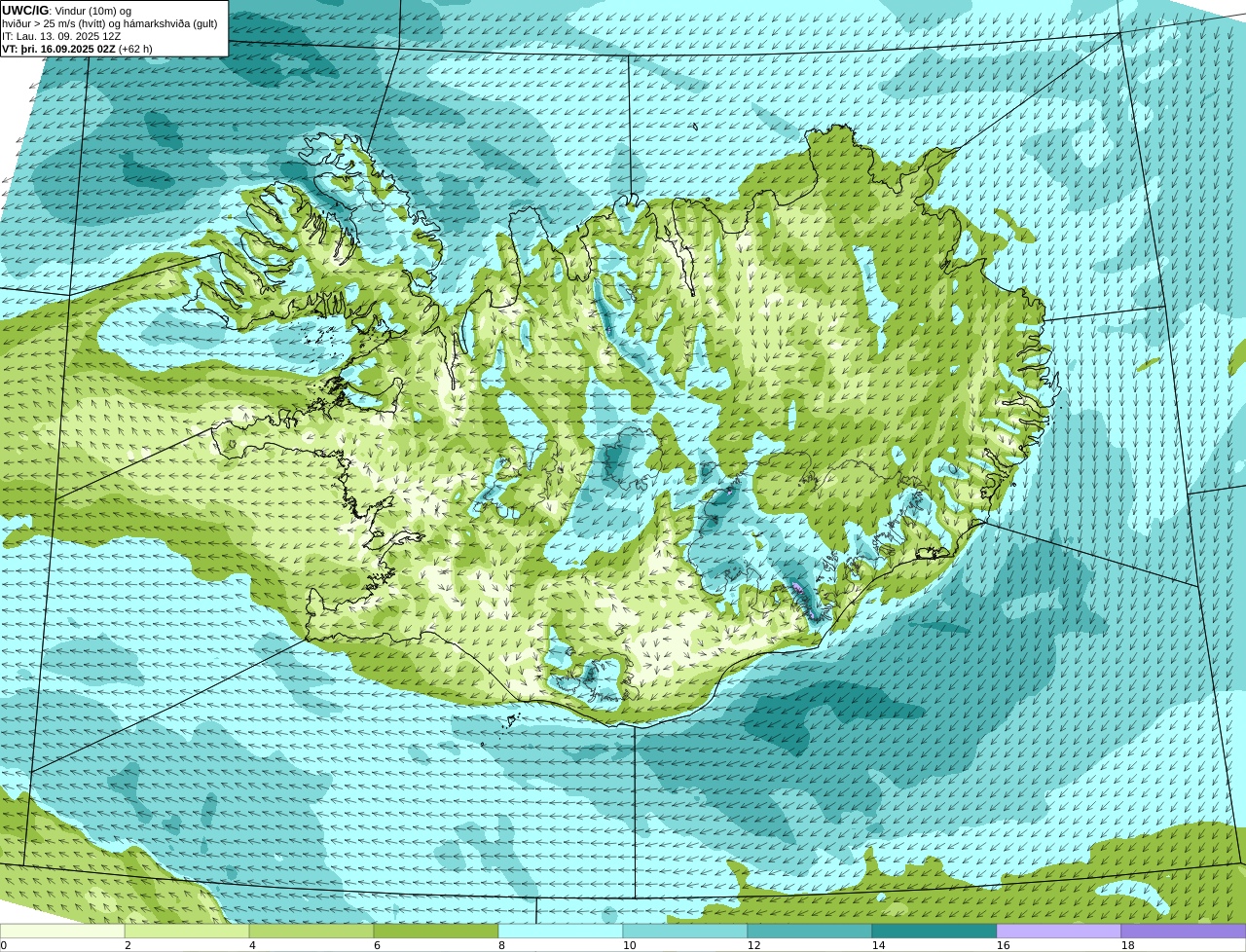Click the legend scale label "0"
This screenshot has height=952, width=1246.
(4, 945)
